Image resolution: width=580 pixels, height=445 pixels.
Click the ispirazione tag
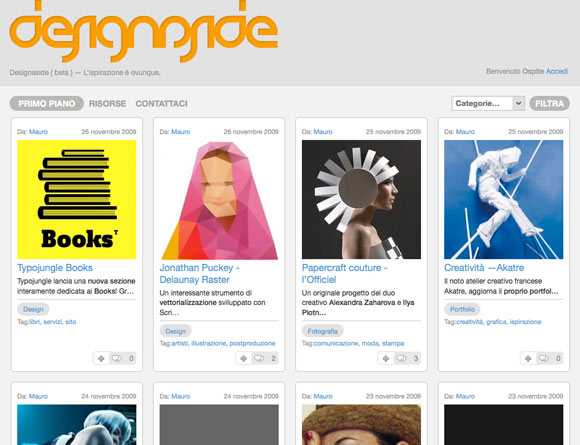point(525,322)
